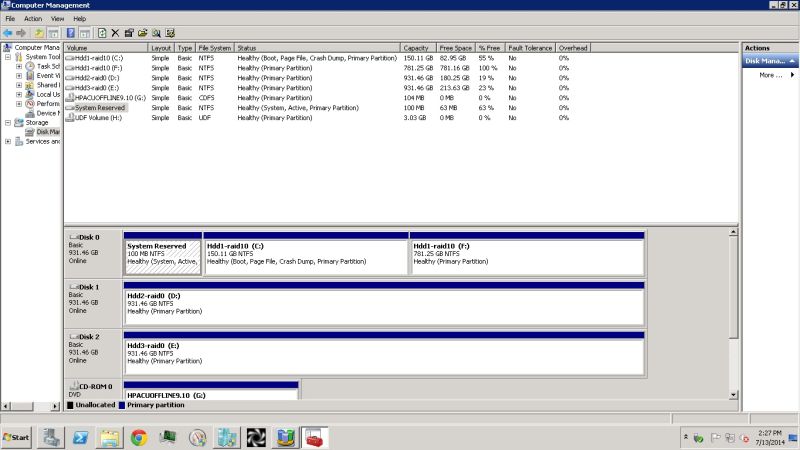Collapse the System Tools tree node
The height and width of the screenshot is (450, 800).
8,57
